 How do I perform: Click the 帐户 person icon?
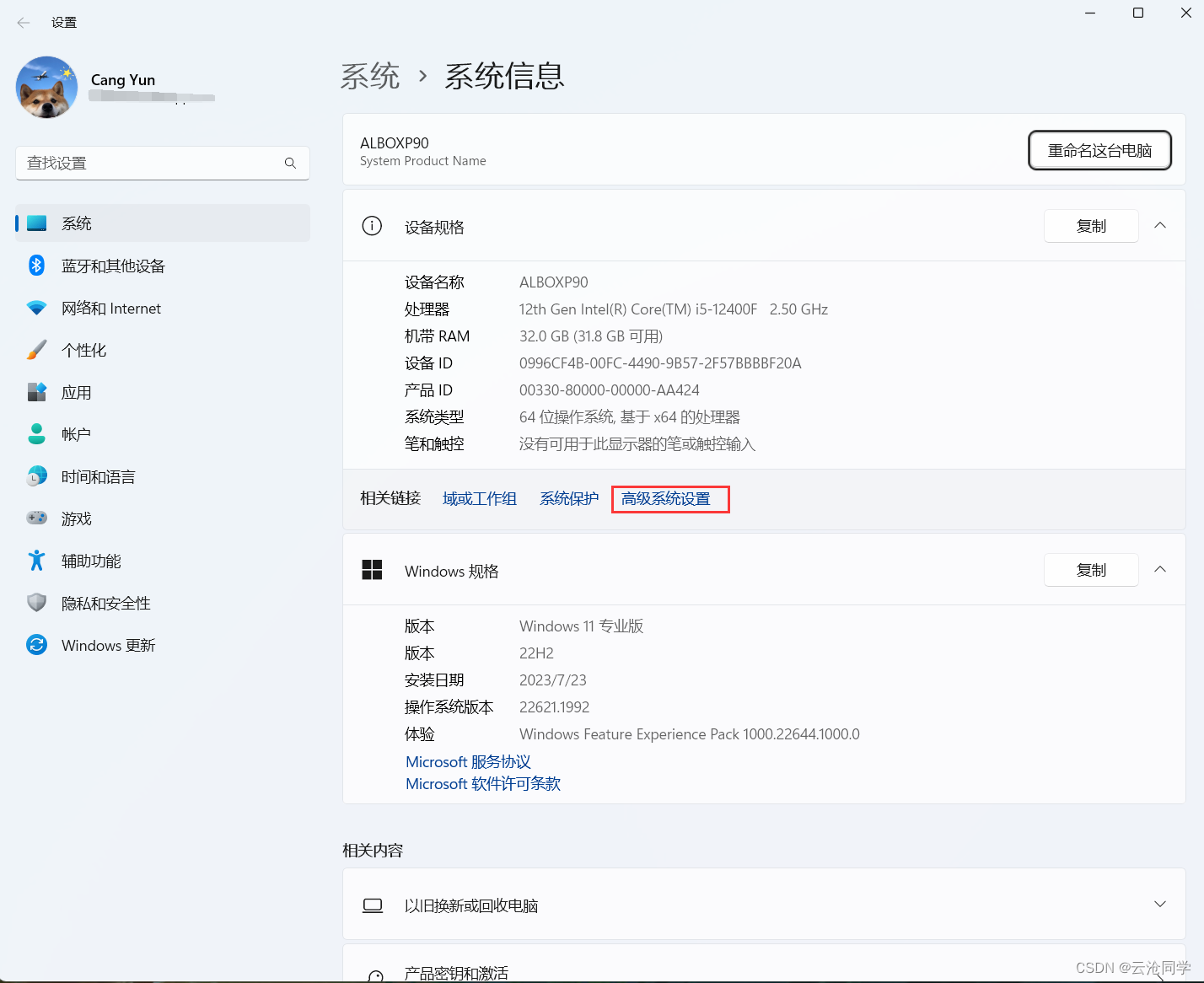point(37,434)
